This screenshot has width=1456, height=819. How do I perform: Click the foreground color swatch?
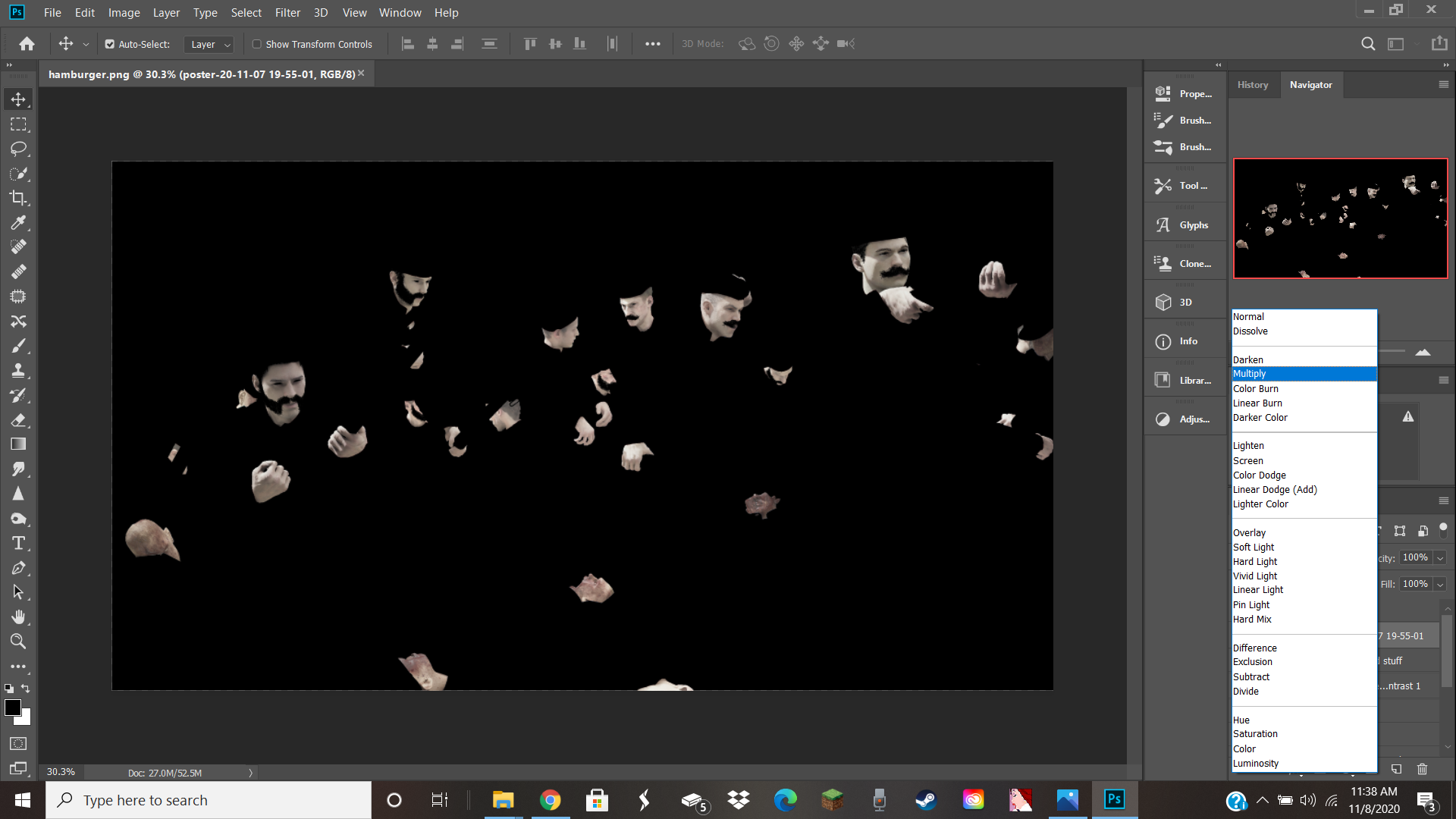(12, 708)
